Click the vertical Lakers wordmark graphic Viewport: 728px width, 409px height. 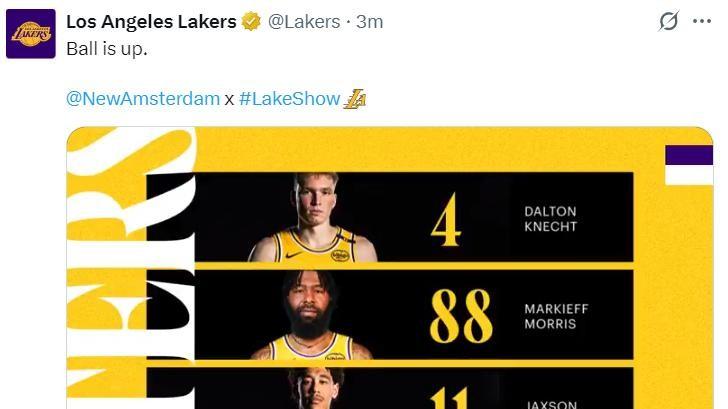131,268
